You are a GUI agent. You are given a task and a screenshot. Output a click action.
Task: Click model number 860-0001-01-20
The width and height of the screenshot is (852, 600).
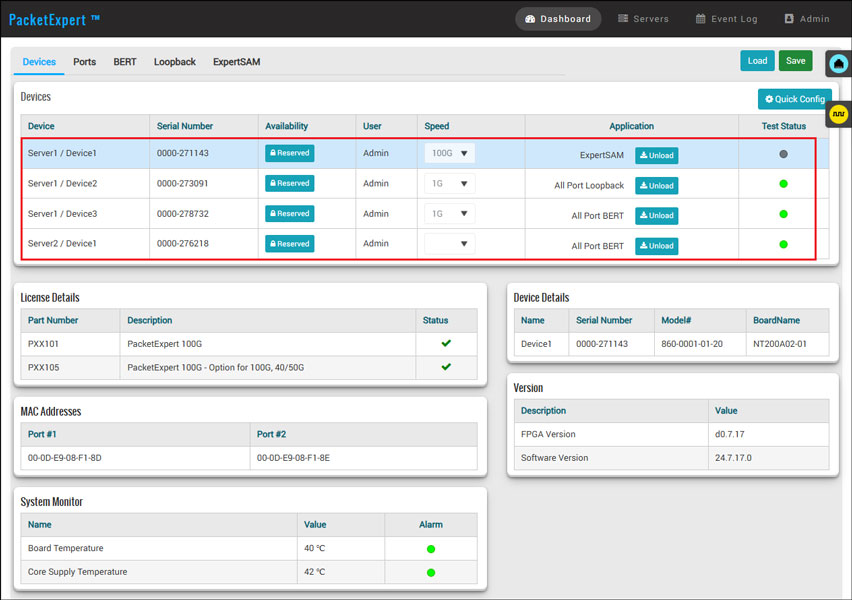tap(692, 344)
